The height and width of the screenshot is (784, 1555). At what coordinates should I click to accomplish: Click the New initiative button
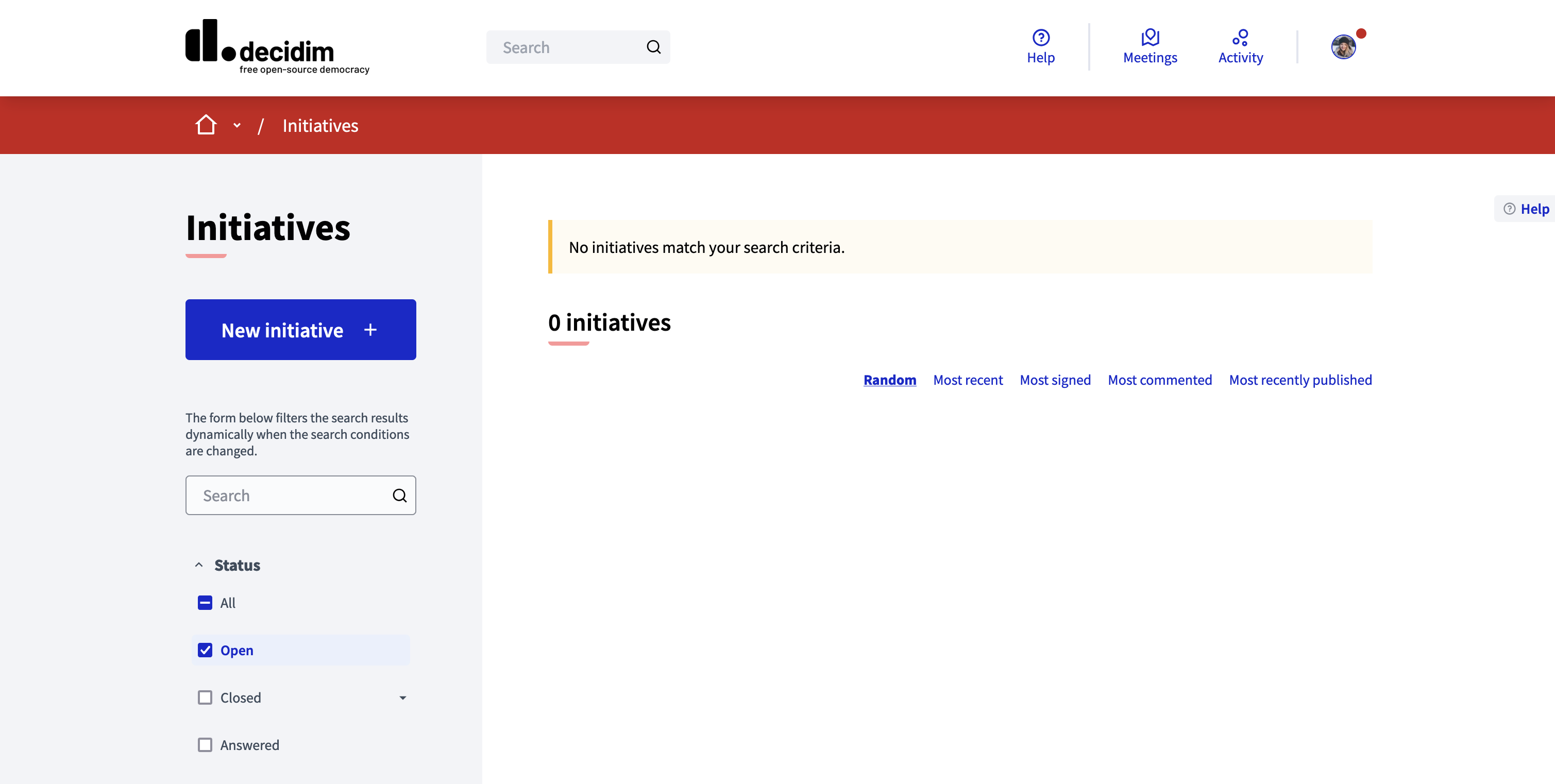tap(300, 330)
